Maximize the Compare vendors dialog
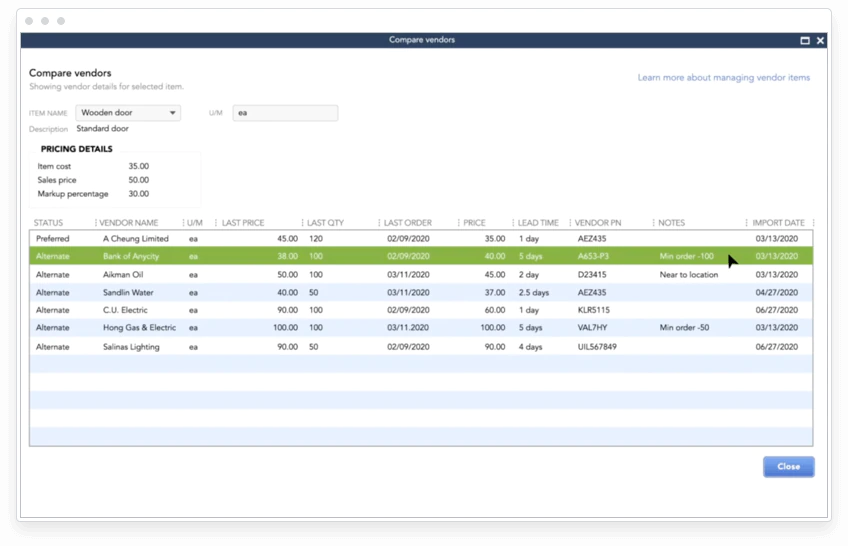This screenshot has width=848, height=546. (x=805, y=41)
